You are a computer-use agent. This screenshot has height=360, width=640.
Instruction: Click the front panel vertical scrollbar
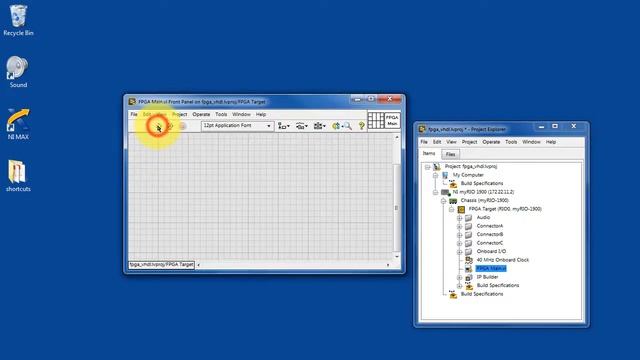[x=397, y=197]
